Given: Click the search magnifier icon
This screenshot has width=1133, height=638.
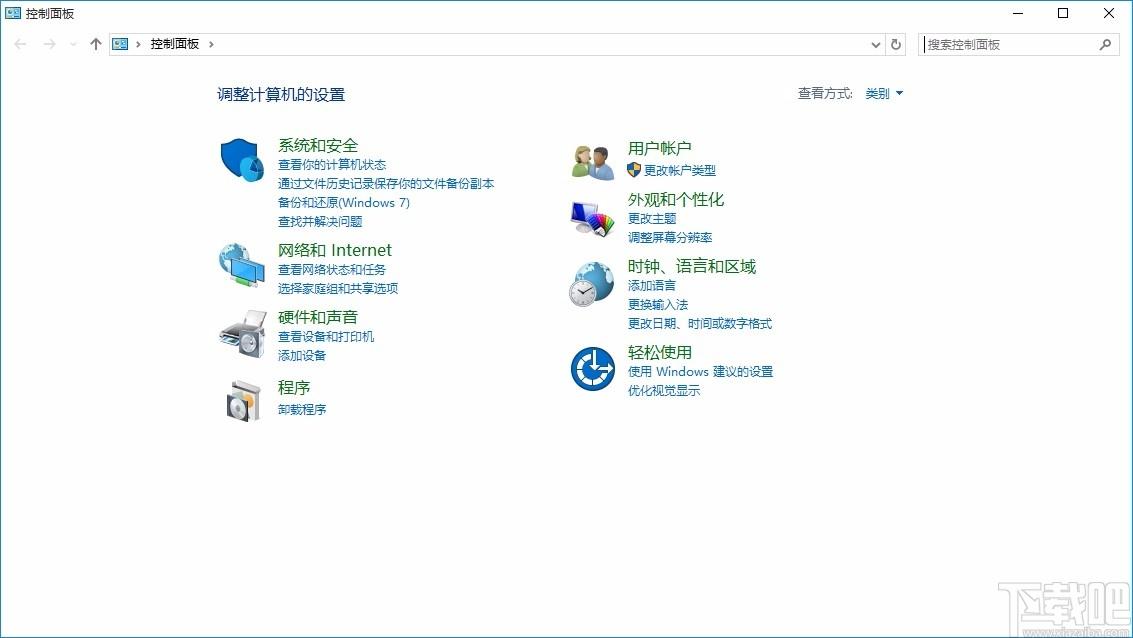Looking at the screenshot, I should (x=1105, y=44).
